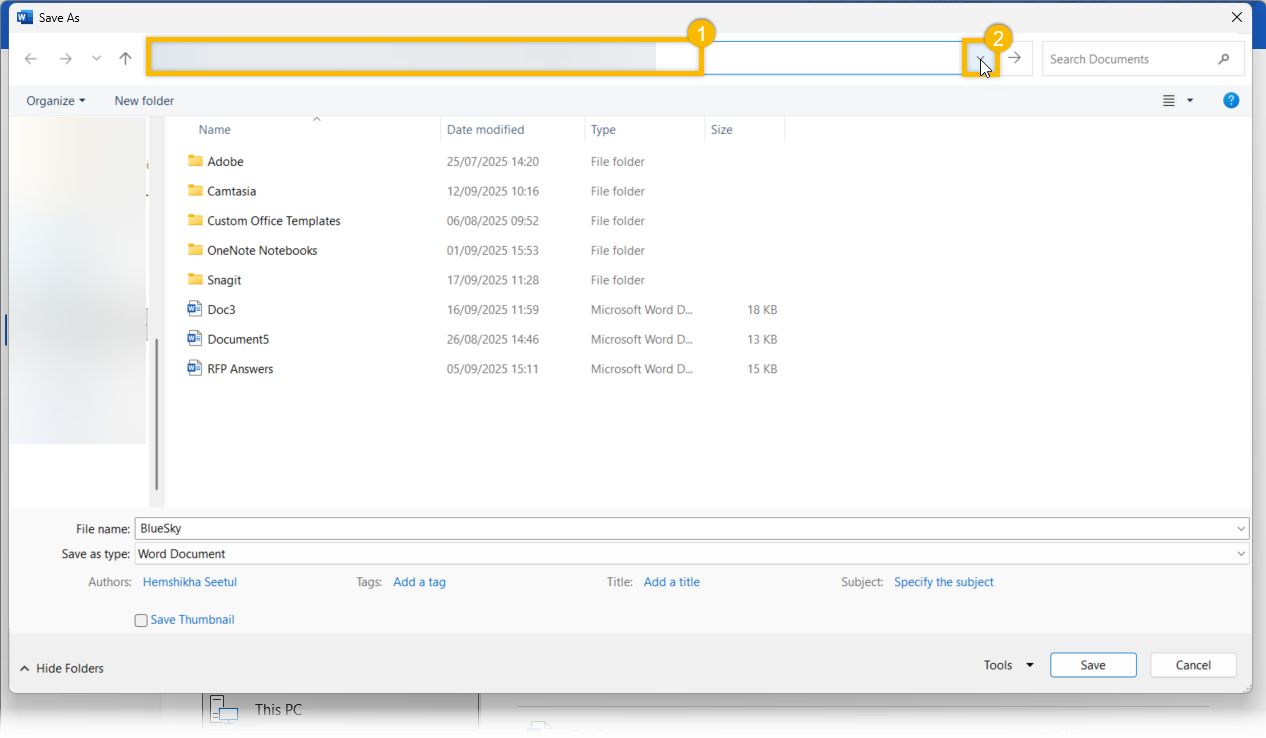Click the Up one level arrow
The width and height of the screenshot is (1266, 738).
click(x=125, y=59)
